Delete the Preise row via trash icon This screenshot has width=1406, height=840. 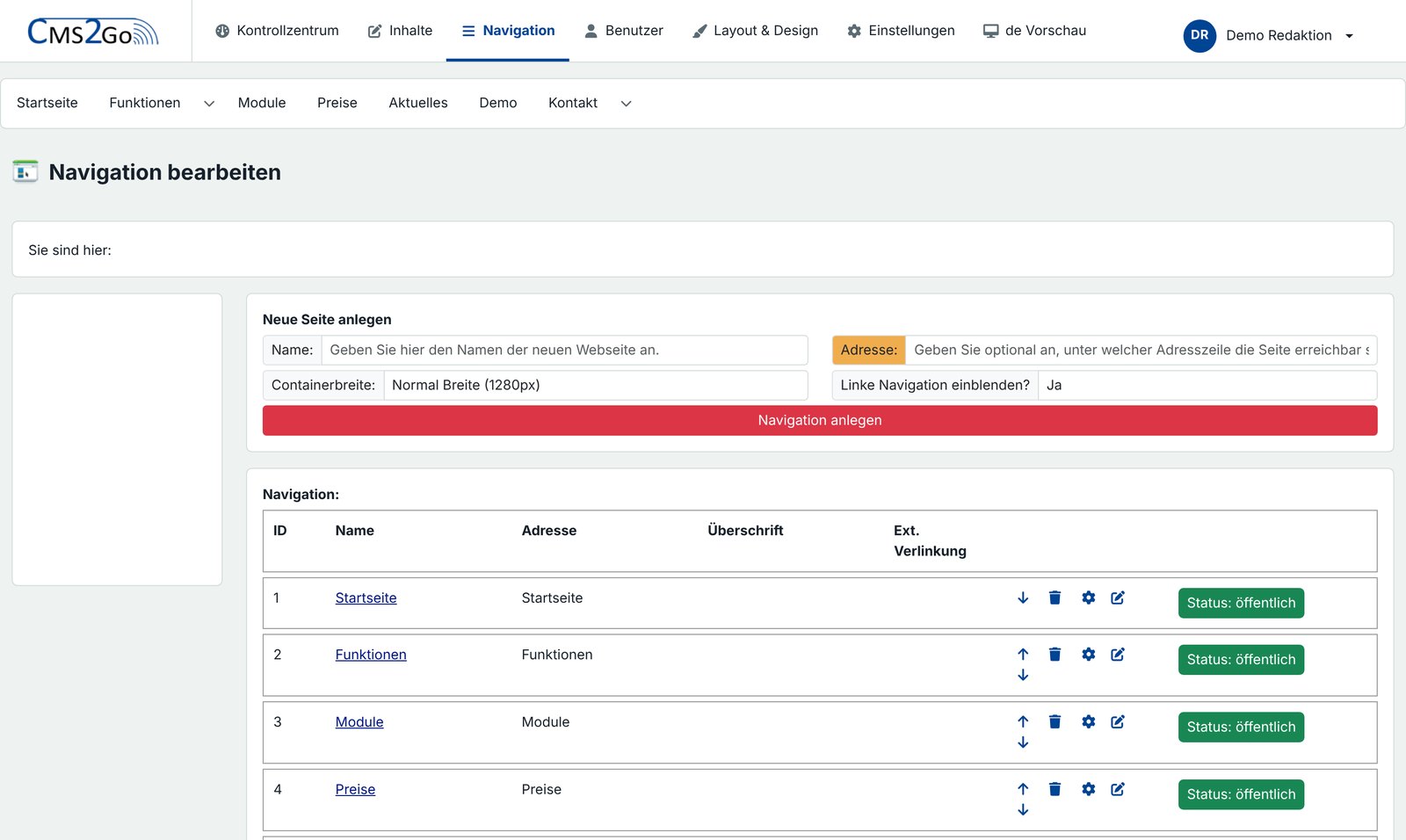click(x=1054, y=789)
